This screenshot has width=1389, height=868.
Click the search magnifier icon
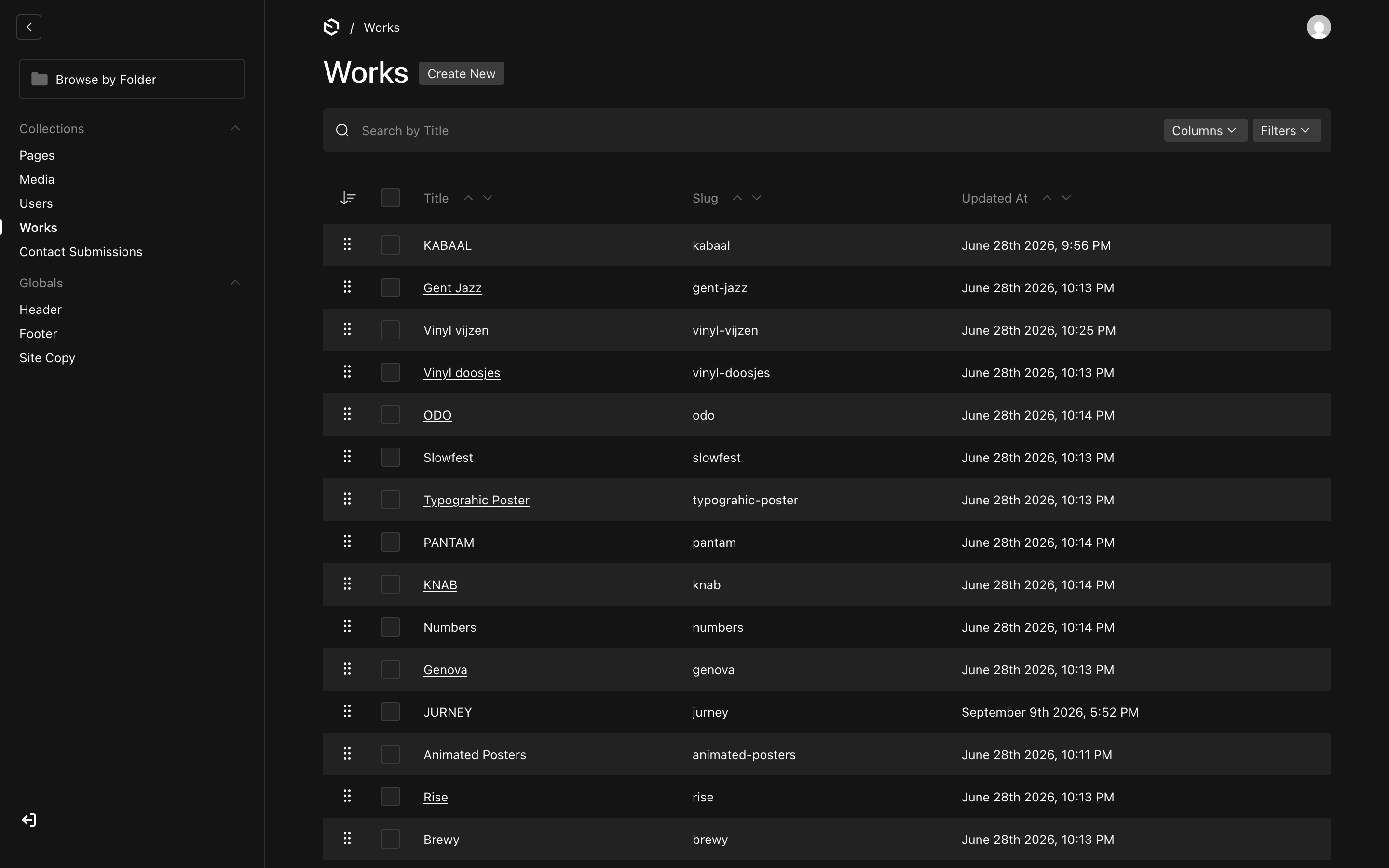[342, 130]
